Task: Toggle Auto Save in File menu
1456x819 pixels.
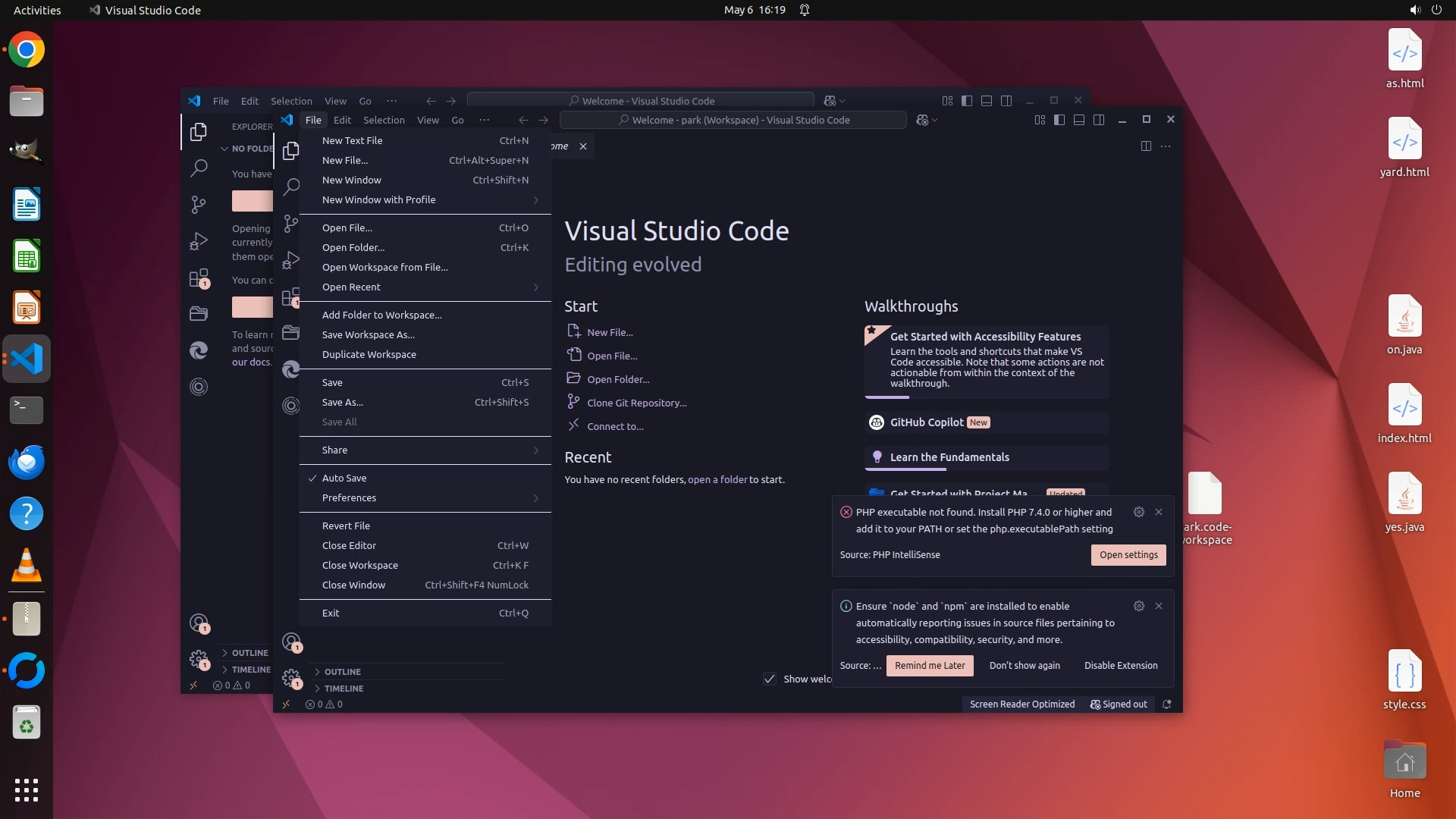Action: (x=344, y=478)
